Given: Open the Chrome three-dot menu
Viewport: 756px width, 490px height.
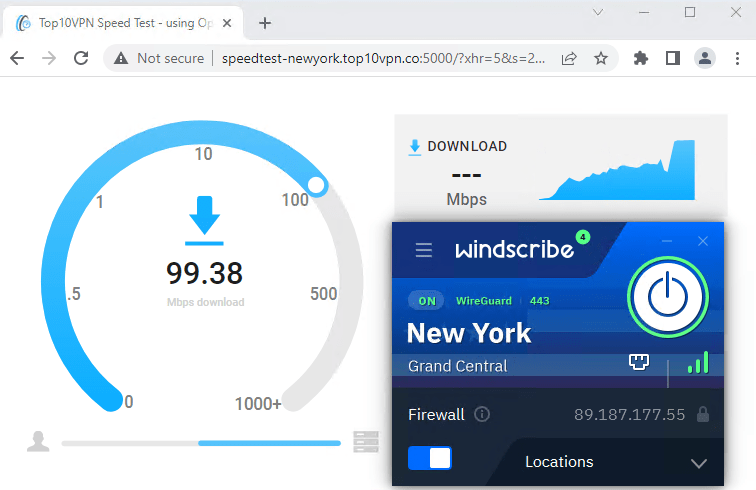Looking at the screenshot, I should click(x=737, y=58).
